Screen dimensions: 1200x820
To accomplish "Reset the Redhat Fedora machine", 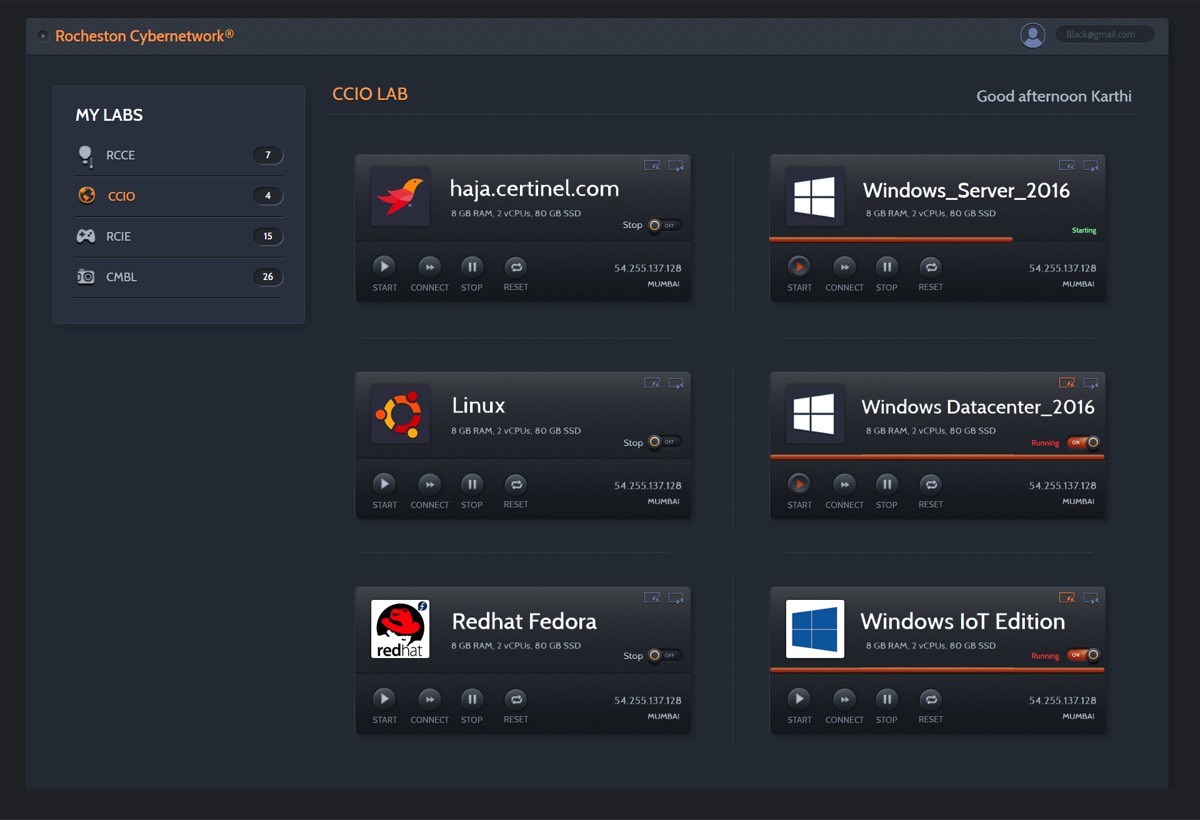I will tap(515, 699).
